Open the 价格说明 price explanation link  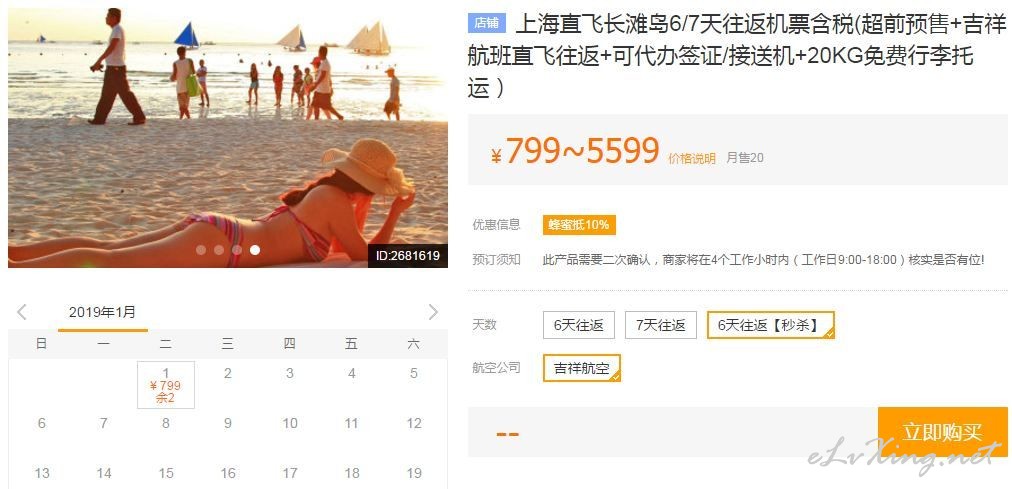(692, 159)
